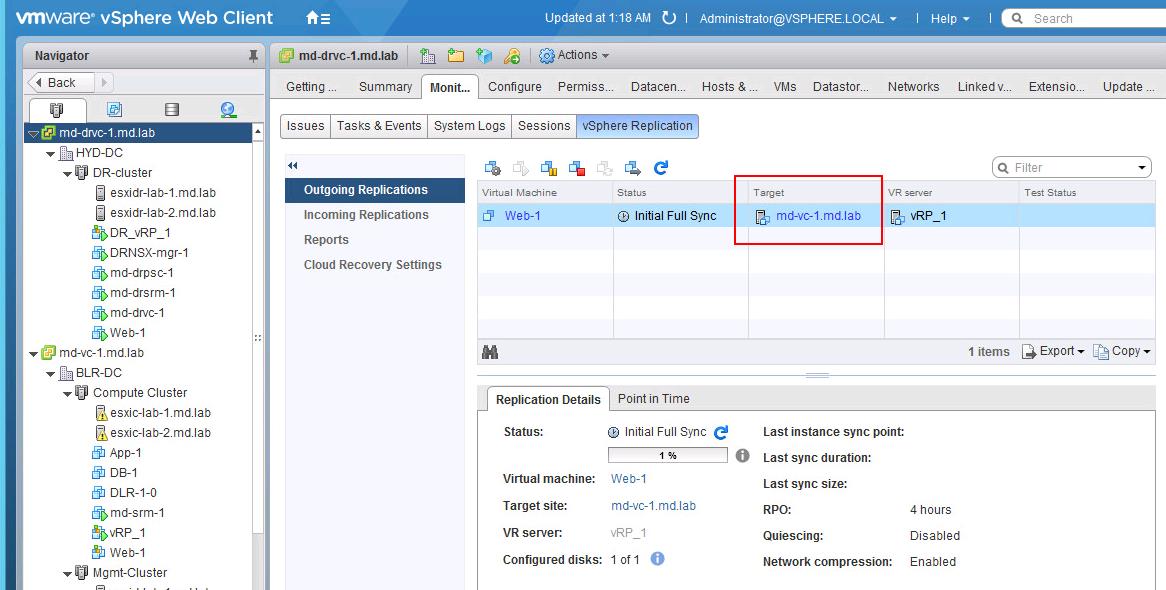
Task: Click the stop replication toolbar icon
Action: (x=577, y=168)
